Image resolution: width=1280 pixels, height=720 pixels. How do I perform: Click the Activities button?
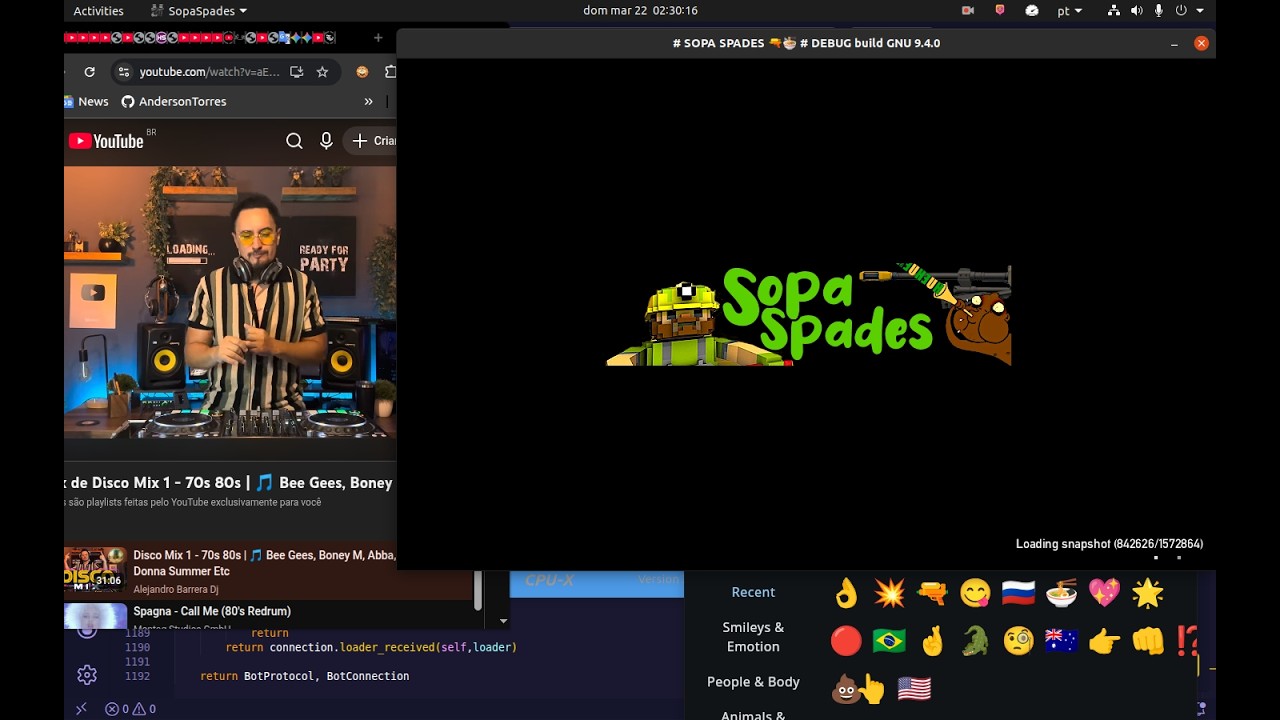[98, 11]
